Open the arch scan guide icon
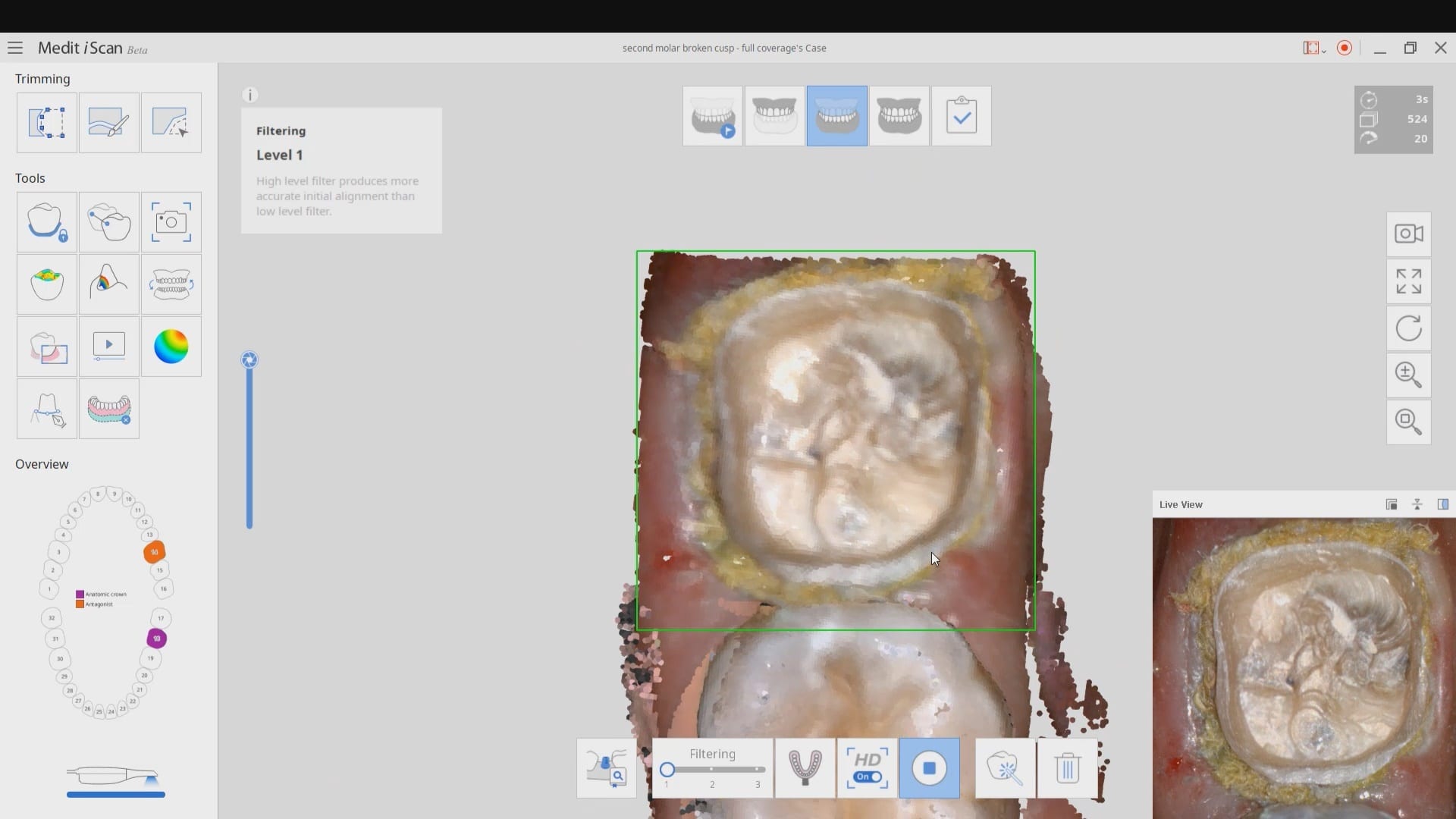The width and height of the screenshot is (1456, 819). 805,768
